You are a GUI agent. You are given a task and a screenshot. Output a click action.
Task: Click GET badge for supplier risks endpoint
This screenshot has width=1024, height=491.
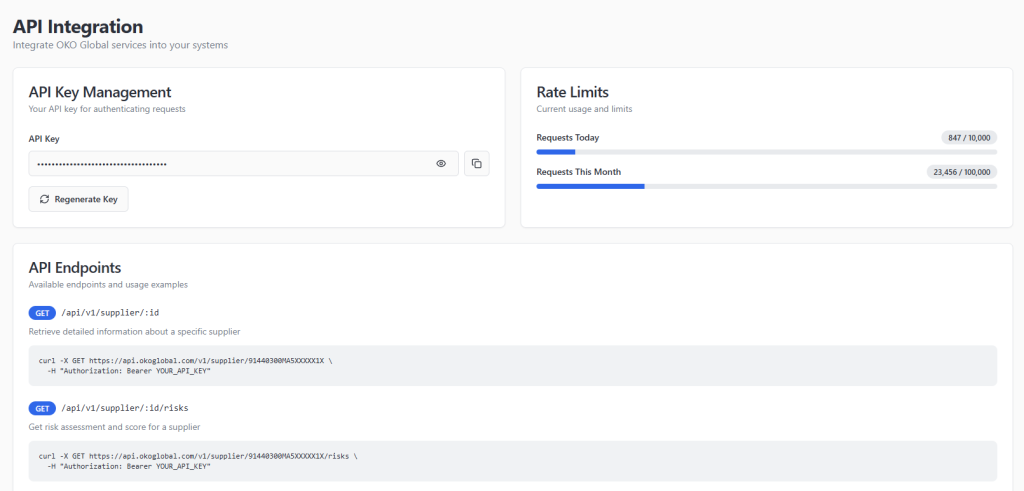click(42, 409)
